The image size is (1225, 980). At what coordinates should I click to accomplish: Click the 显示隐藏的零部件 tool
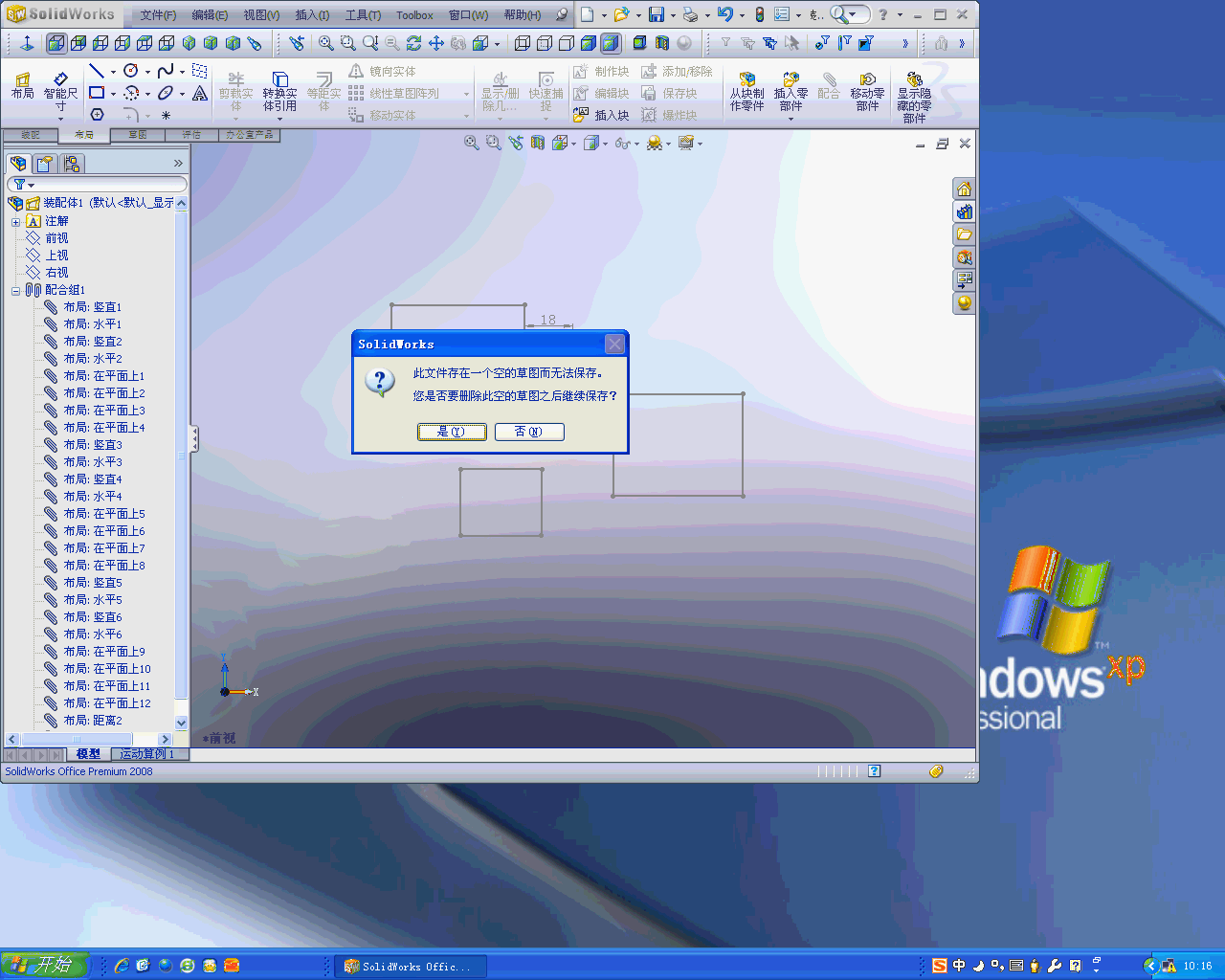tap(914, 97)
